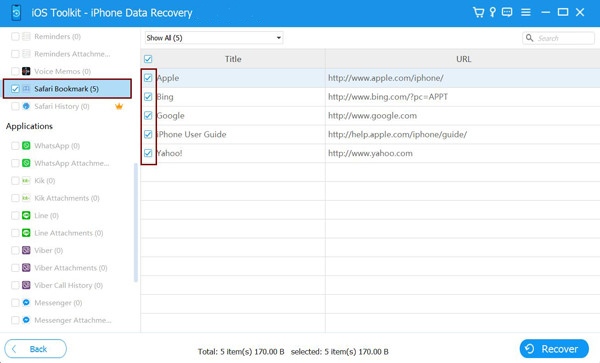Click the Reminders Attachments icon
The height and width of the screenshot is (363, 600).
pos(26,54)
